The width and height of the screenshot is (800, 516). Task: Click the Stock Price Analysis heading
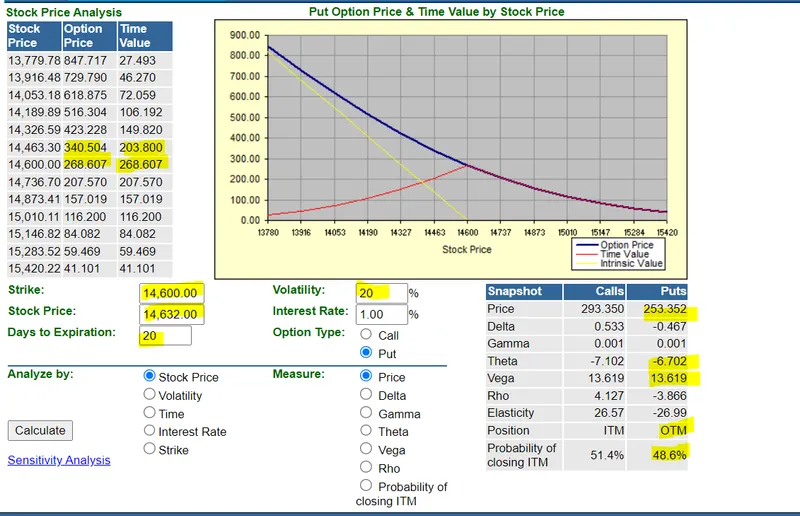point(64,12)
